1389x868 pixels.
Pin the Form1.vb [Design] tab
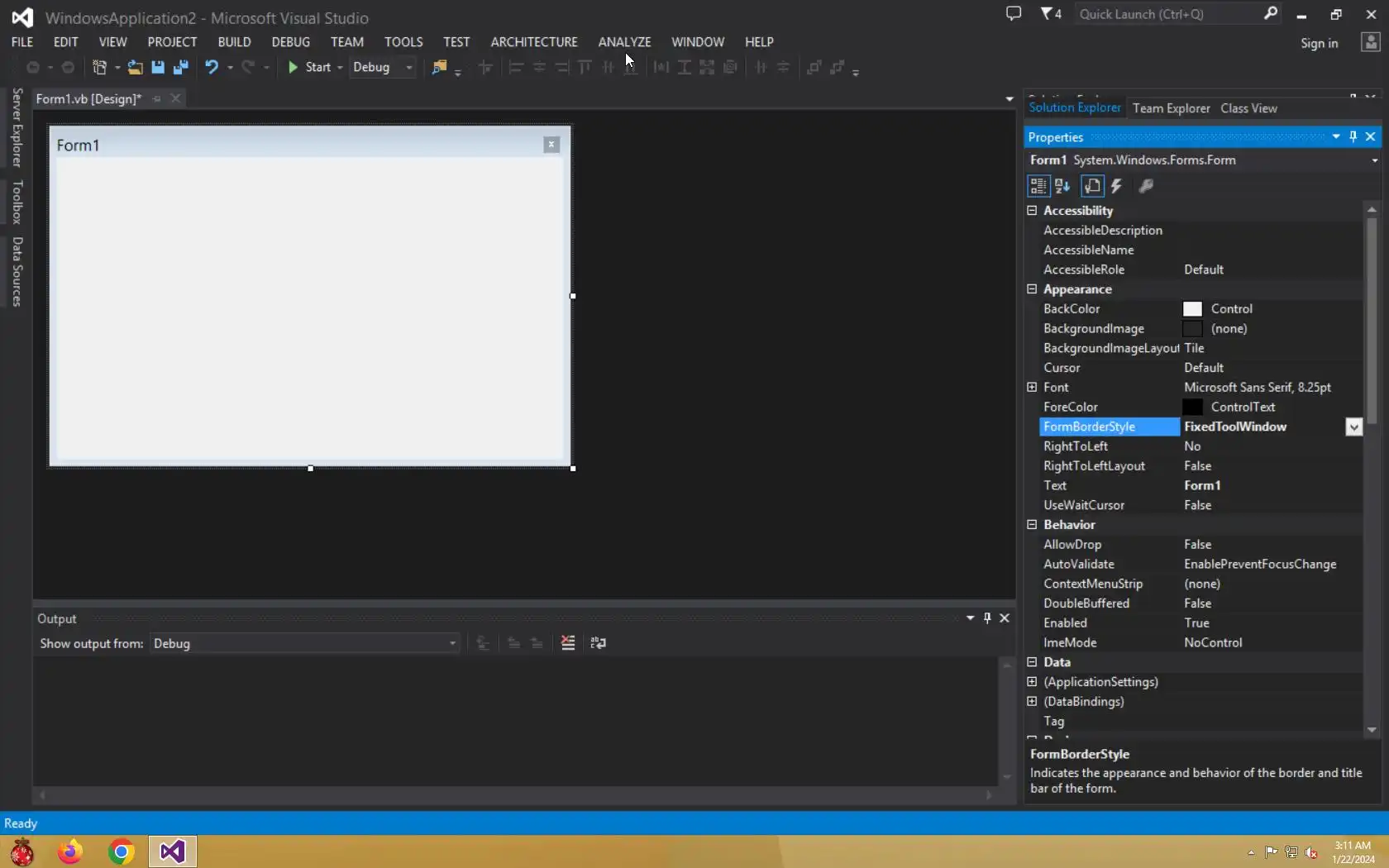156,98
